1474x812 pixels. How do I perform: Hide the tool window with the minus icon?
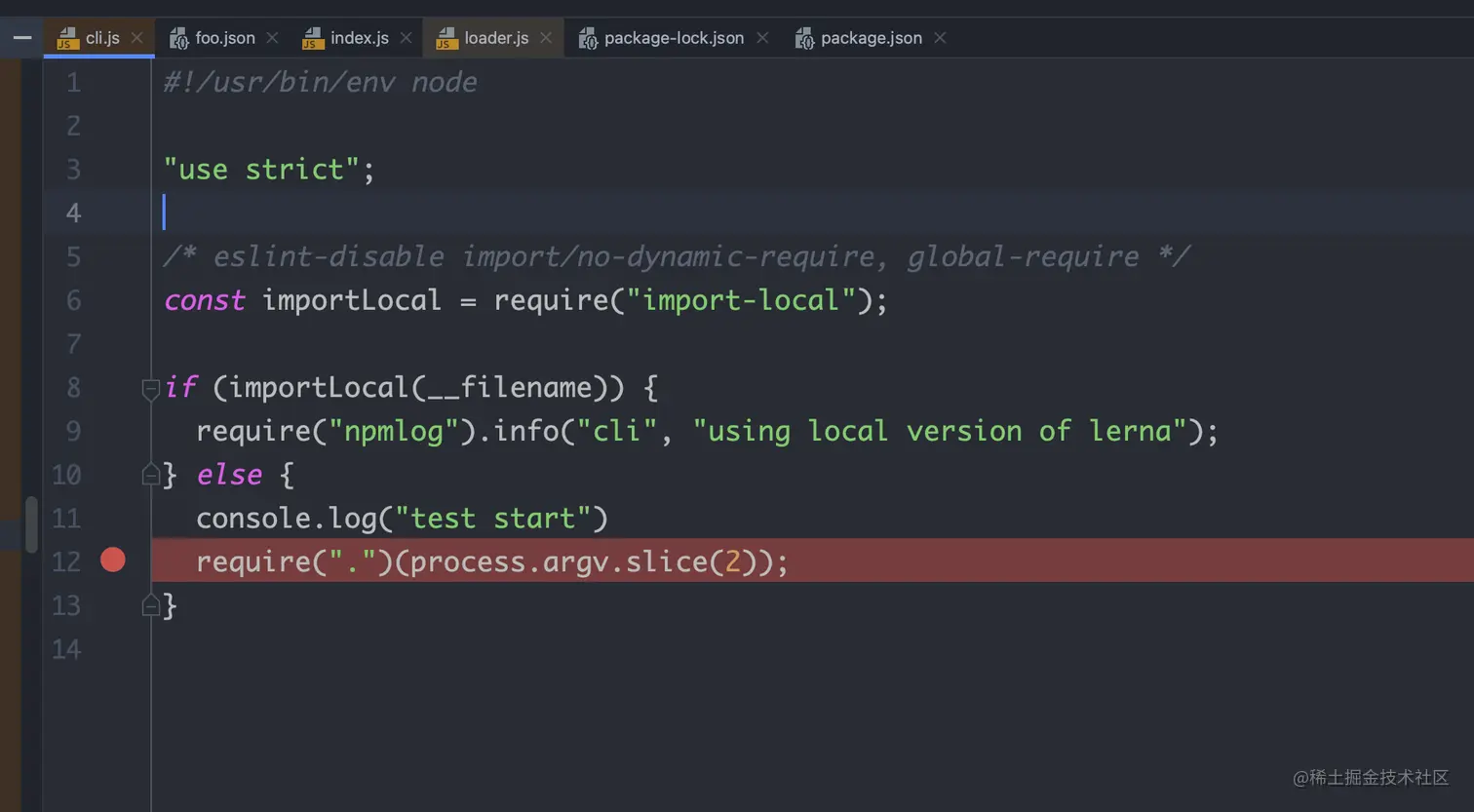click(x=22, y=38)
